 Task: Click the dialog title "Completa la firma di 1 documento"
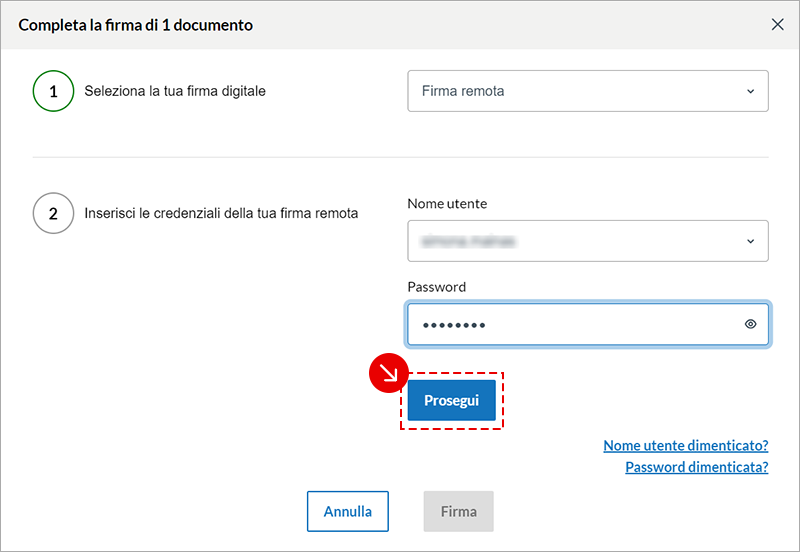pyautogui.click(x=136, y=25)
